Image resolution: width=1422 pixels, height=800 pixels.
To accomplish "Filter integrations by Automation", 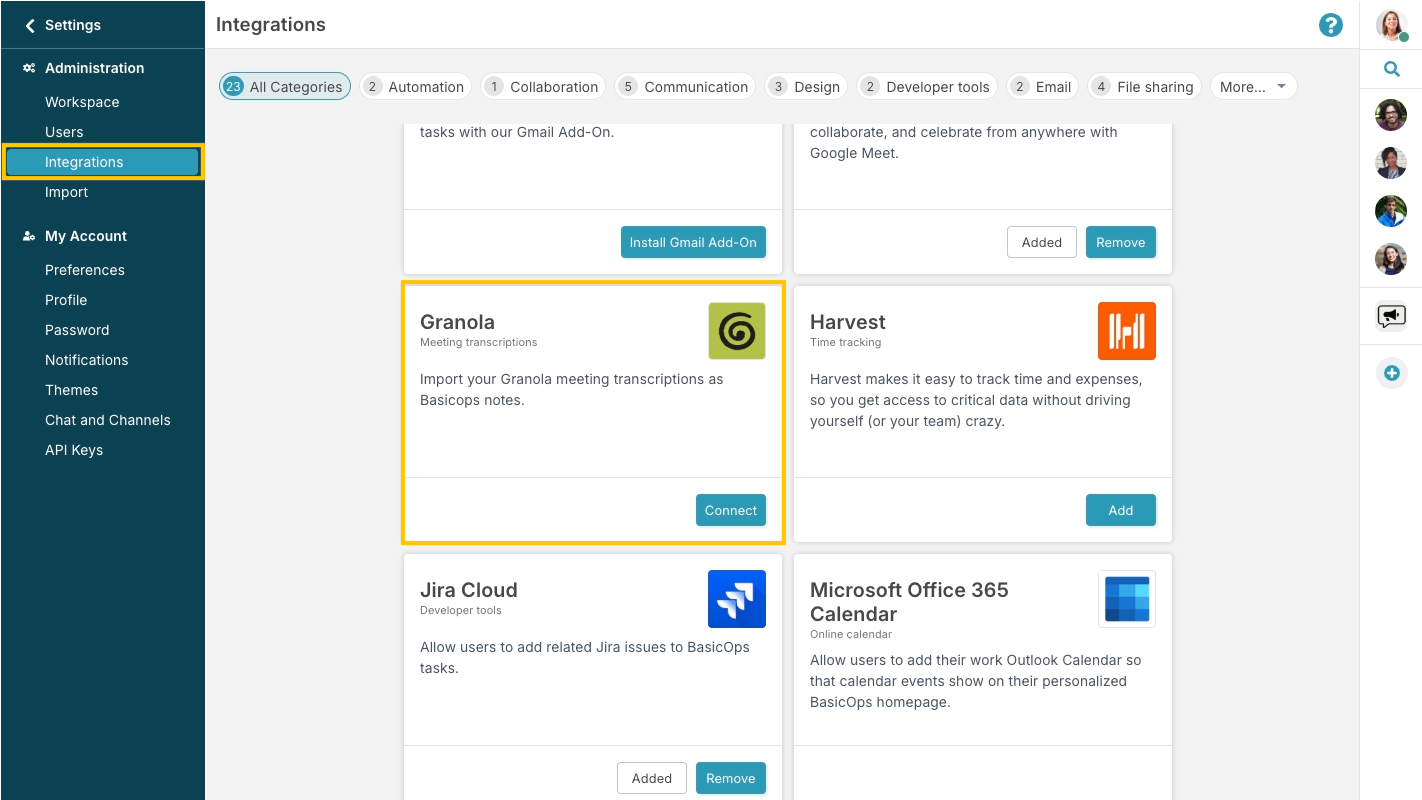I will (x=415, y=87).
